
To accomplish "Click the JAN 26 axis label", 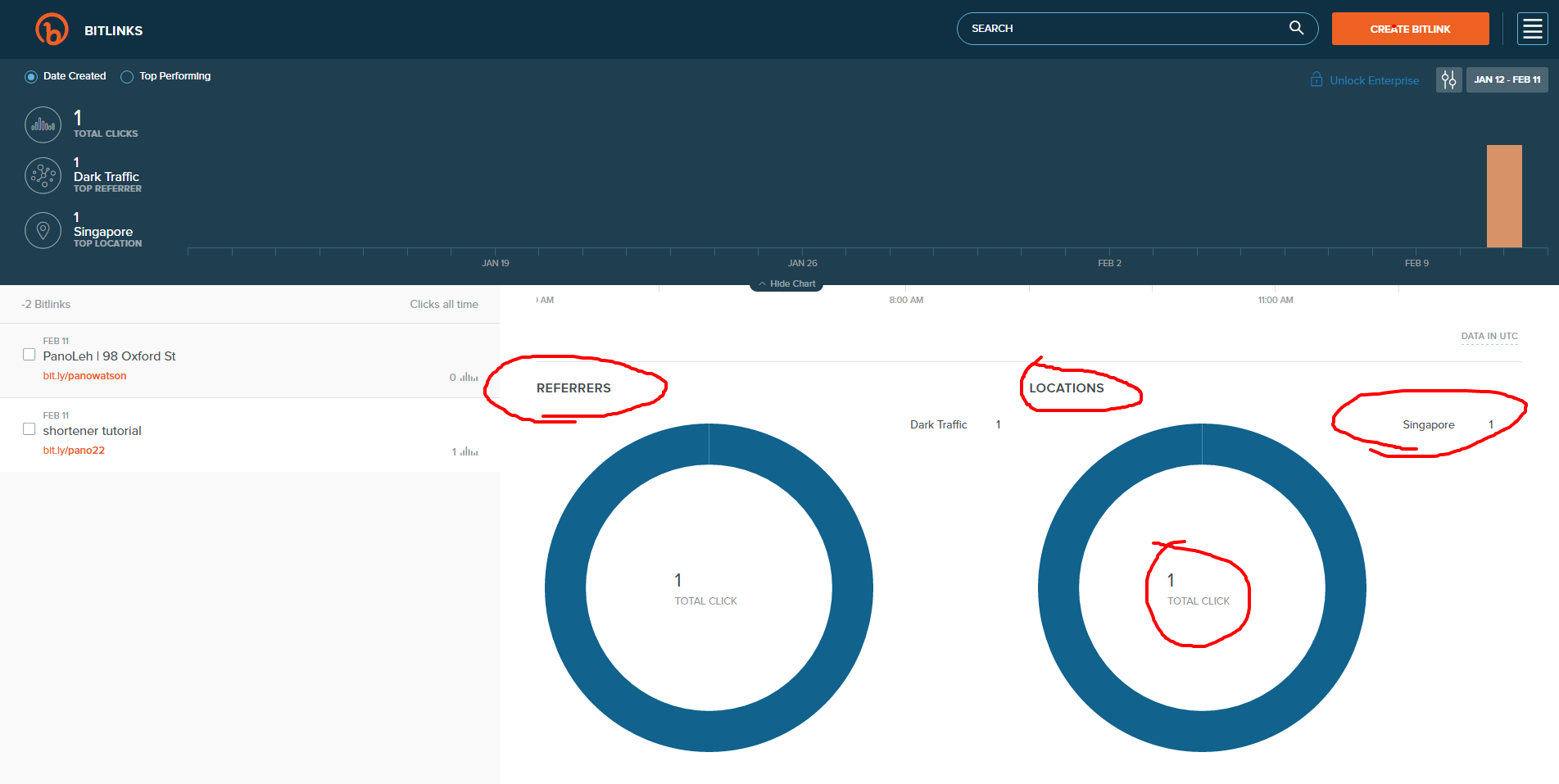I will tap(803, 263).
